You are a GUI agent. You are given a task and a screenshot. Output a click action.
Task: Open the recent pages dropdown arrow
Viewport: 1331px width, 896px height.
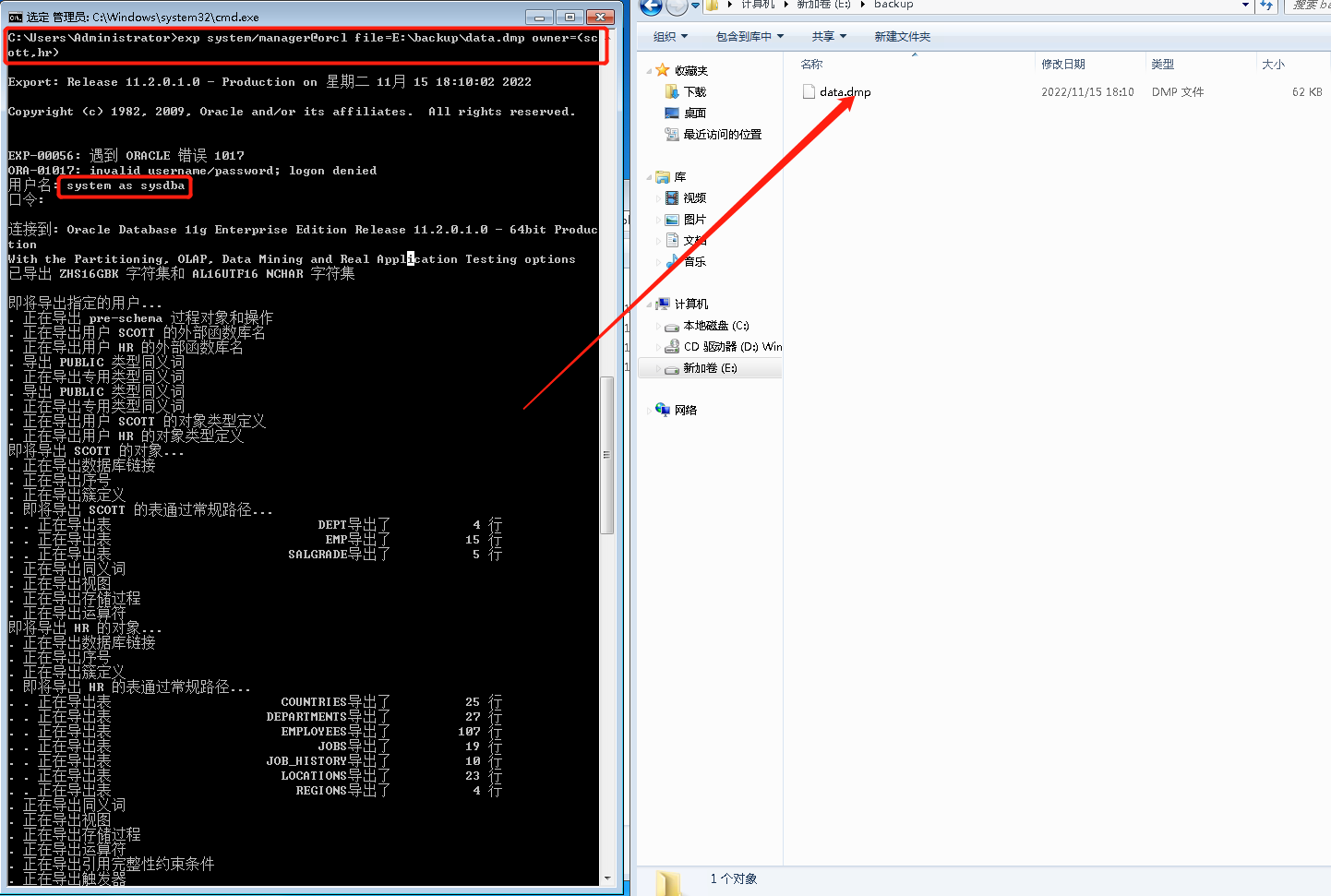point(695,6)
